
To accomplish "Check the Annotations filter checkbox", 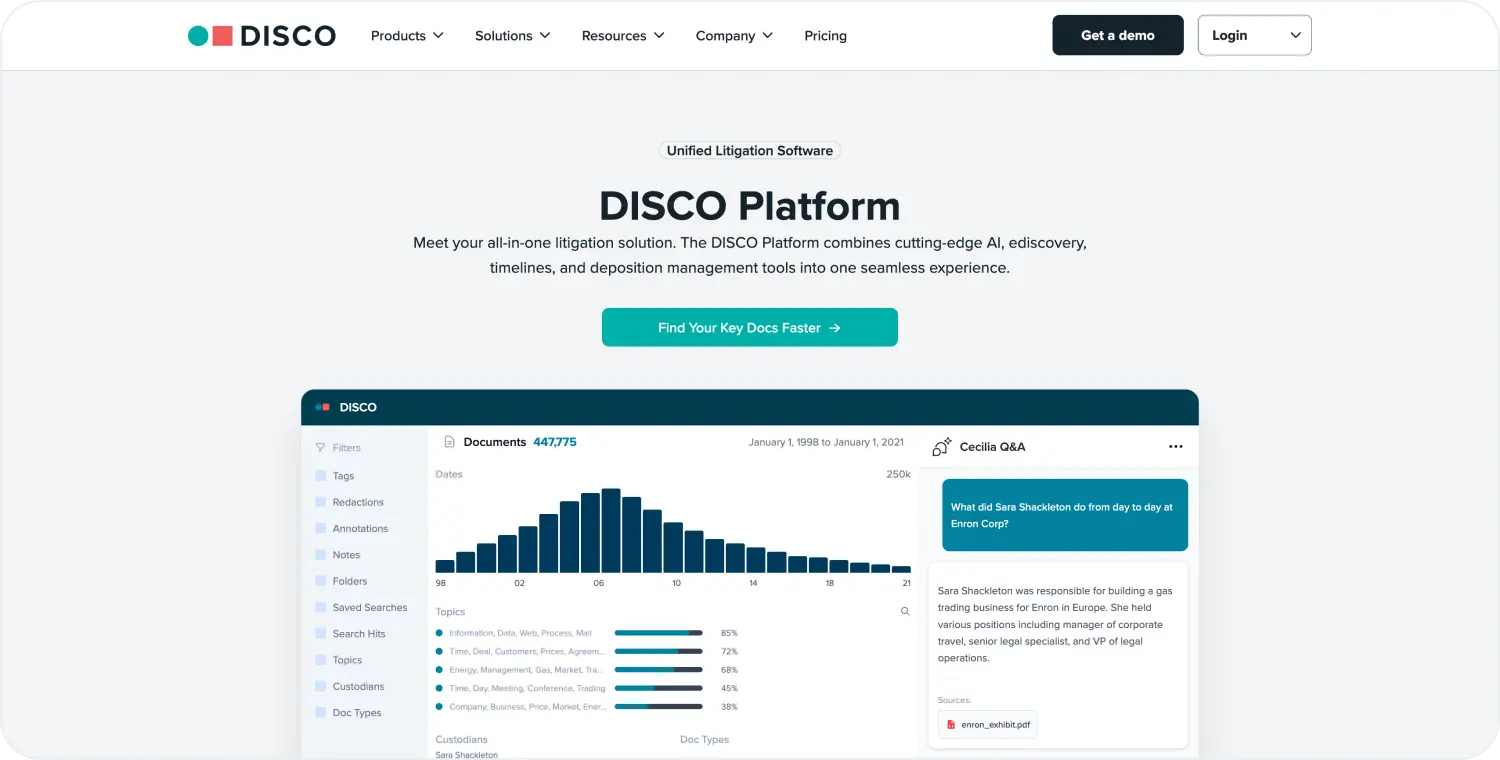I will coord(320,528).
